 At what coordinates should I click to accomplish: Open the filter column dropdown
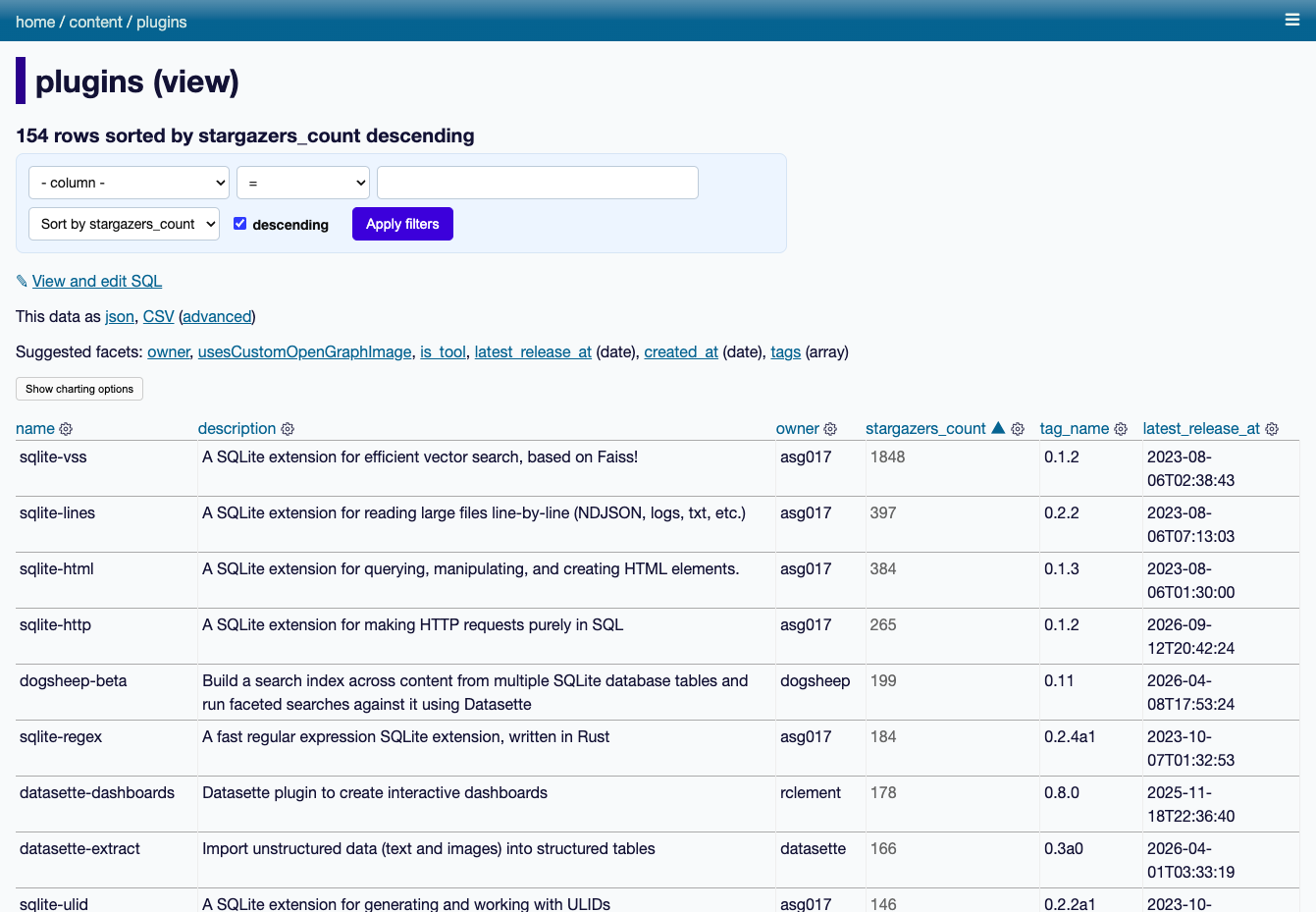click(129, 183)
